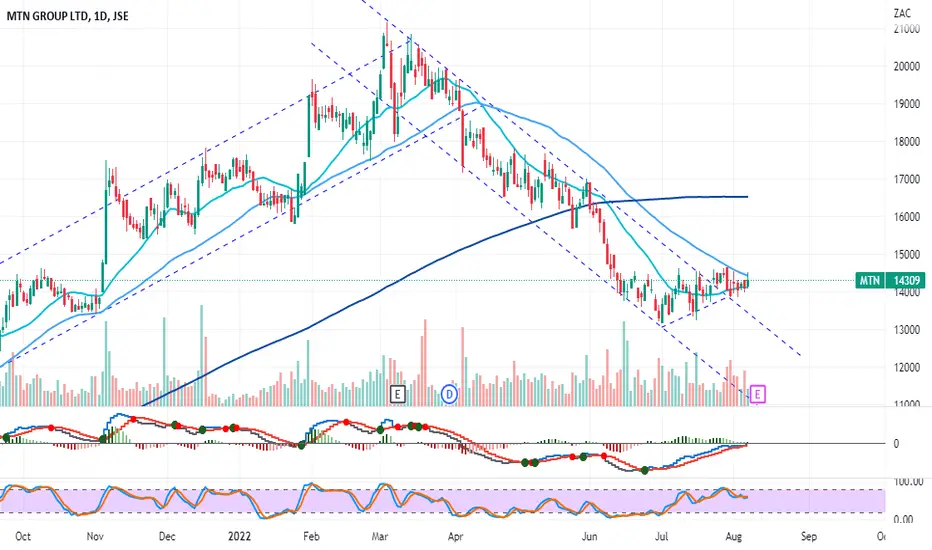Click the 16000 price axis label
Viewport: 932px width, 550px height.
(906, 216)
